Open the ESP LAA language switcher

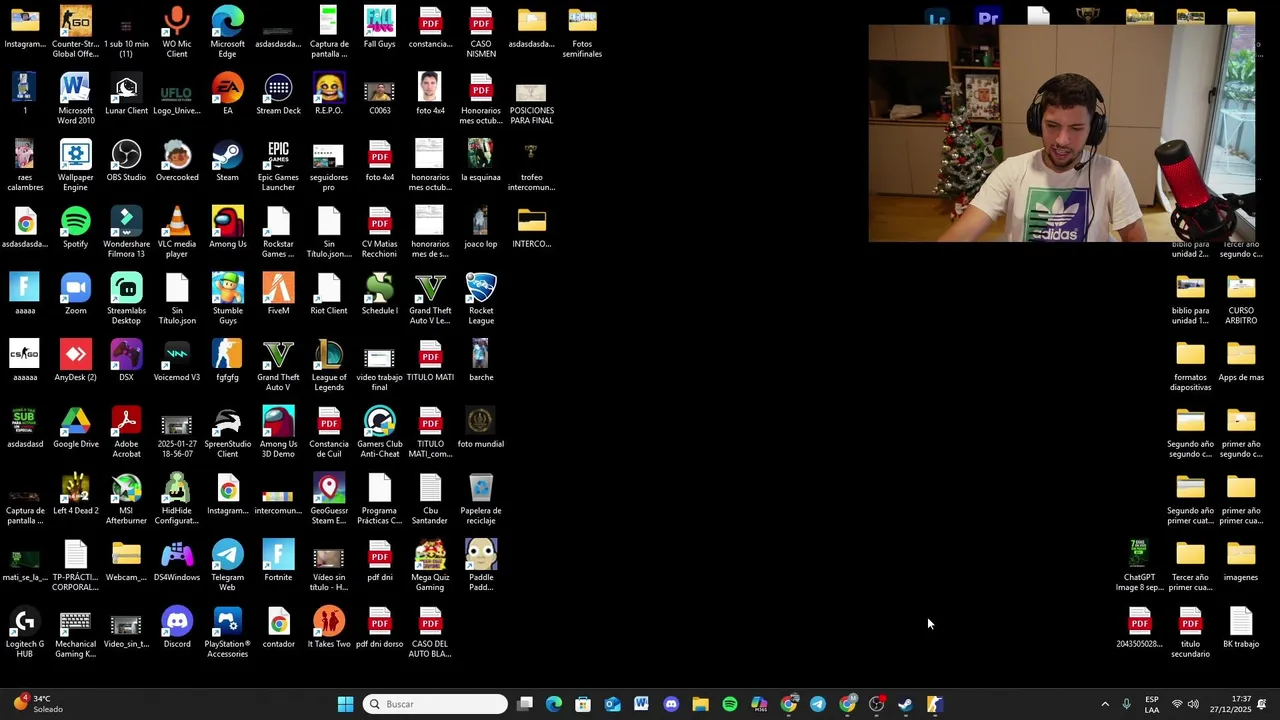pyautogui.click(x=1152, y=704)
